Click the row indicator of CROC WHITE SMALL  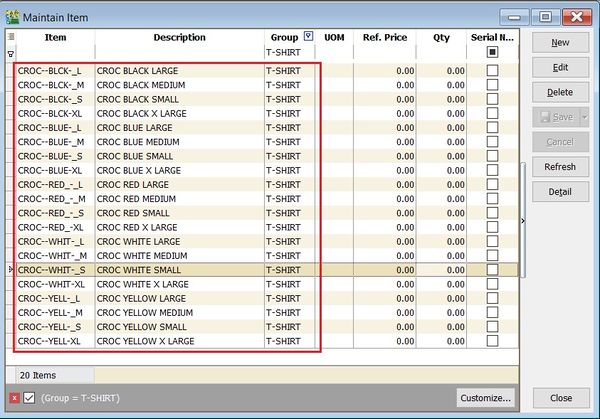coord(11,270)
